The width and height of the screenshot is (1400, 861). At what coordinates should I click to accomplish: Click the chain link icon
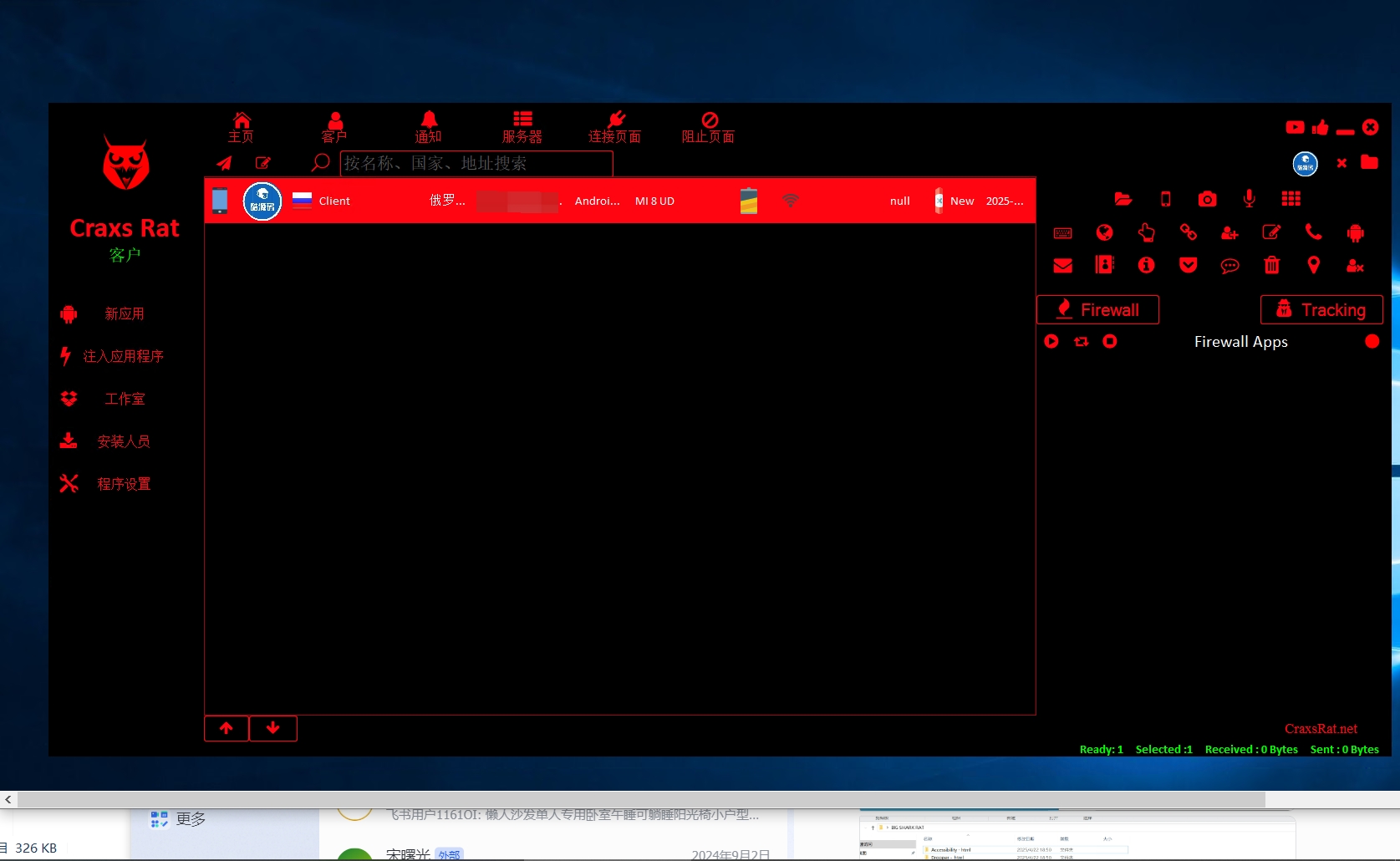tap(1188, 232)
